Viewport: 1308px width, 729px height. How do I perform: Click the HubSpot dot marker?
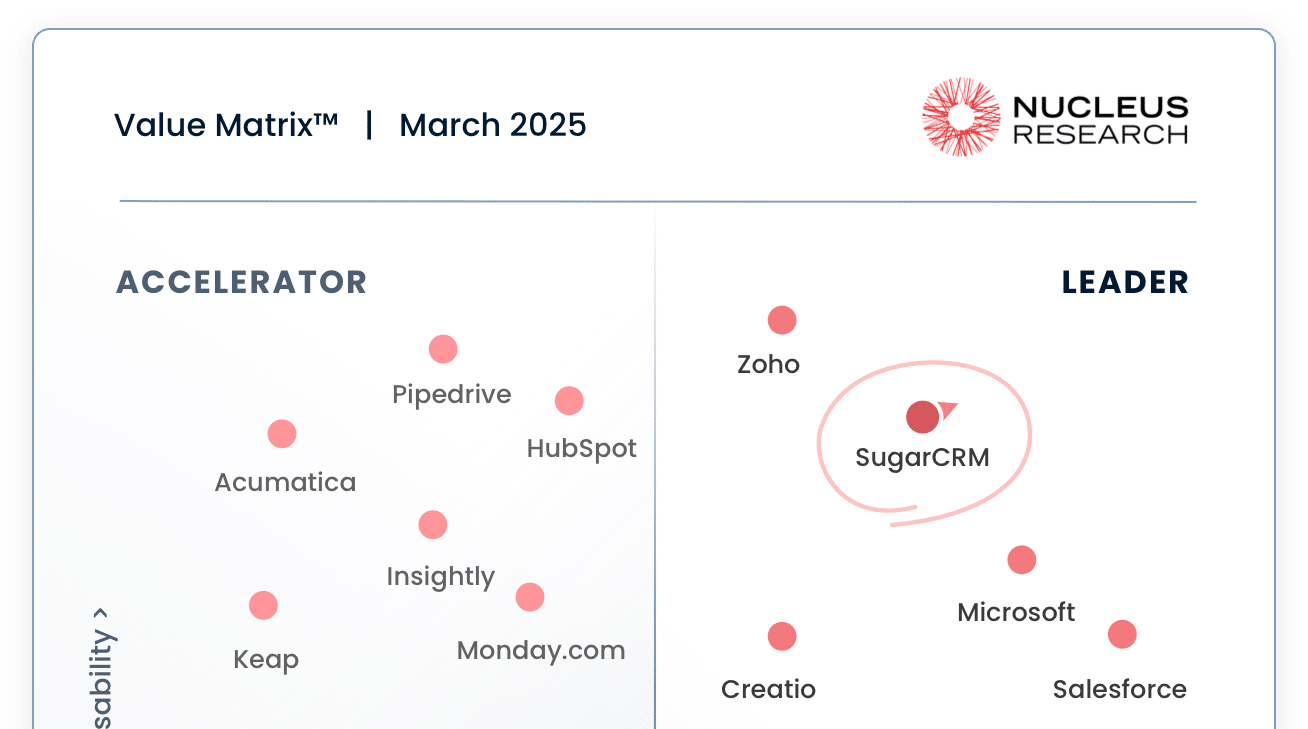pyautogui.click(x=569, y=401)
